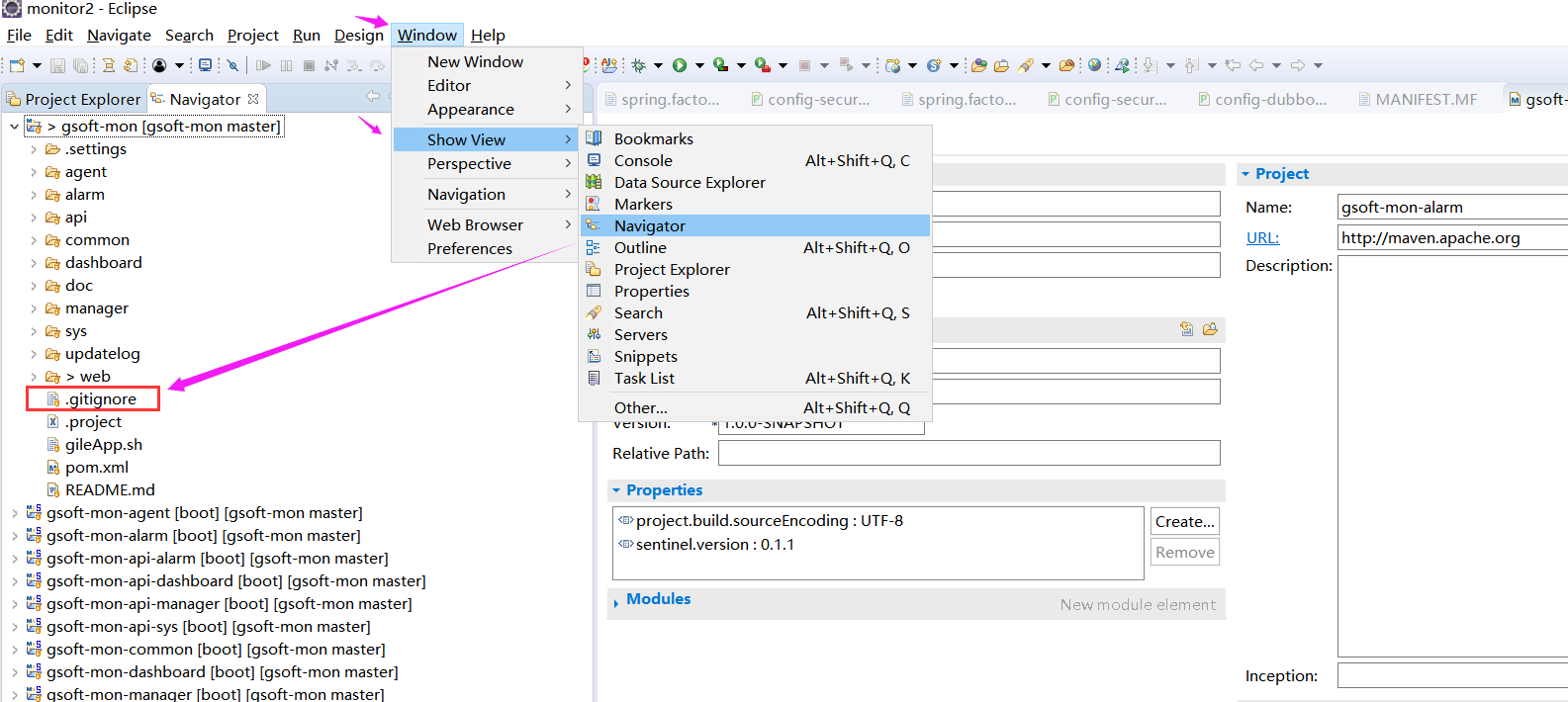This screenshot has width=1568, height=702.
Task: Open the File menu
Action: coord(19,35)
